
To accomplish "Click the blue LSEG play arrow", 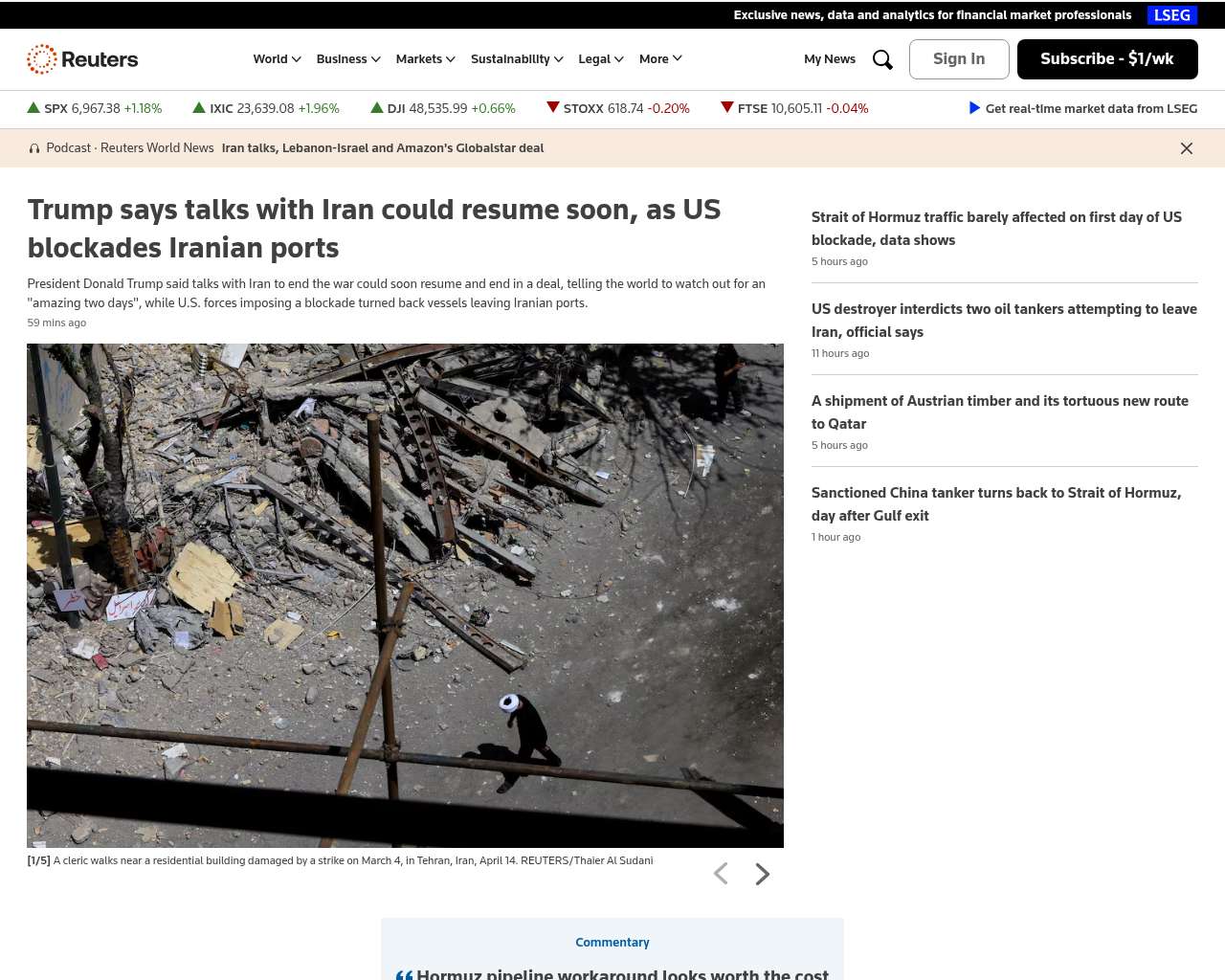I will 975,108.
